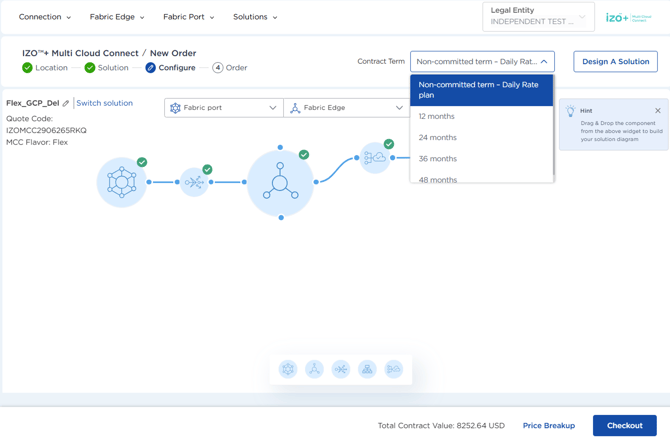Select the large Fabric Edge node on canvas

point(280,183)
